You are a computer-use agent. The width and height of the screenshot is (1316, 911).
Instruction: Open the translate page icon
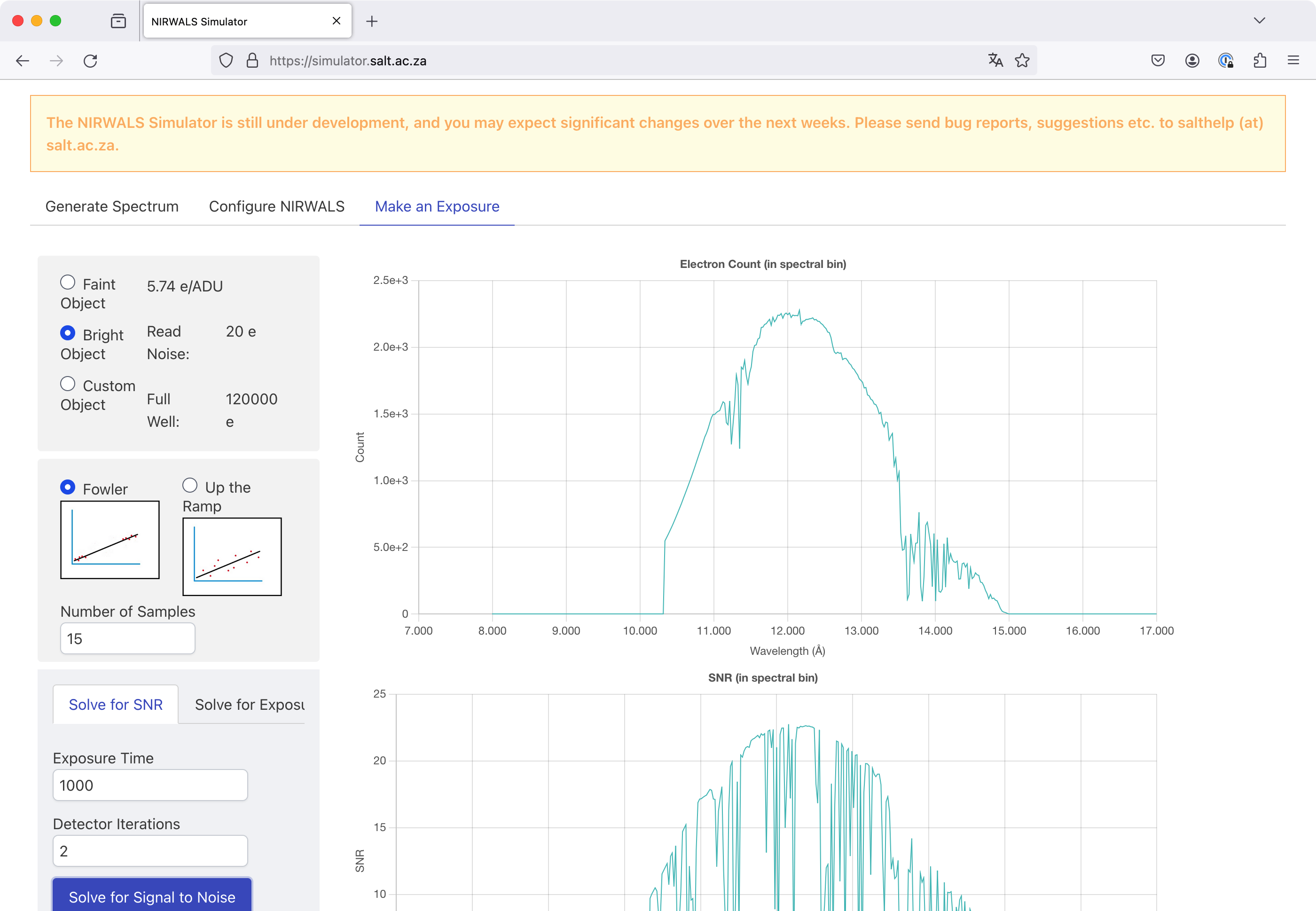pos(995,61)
